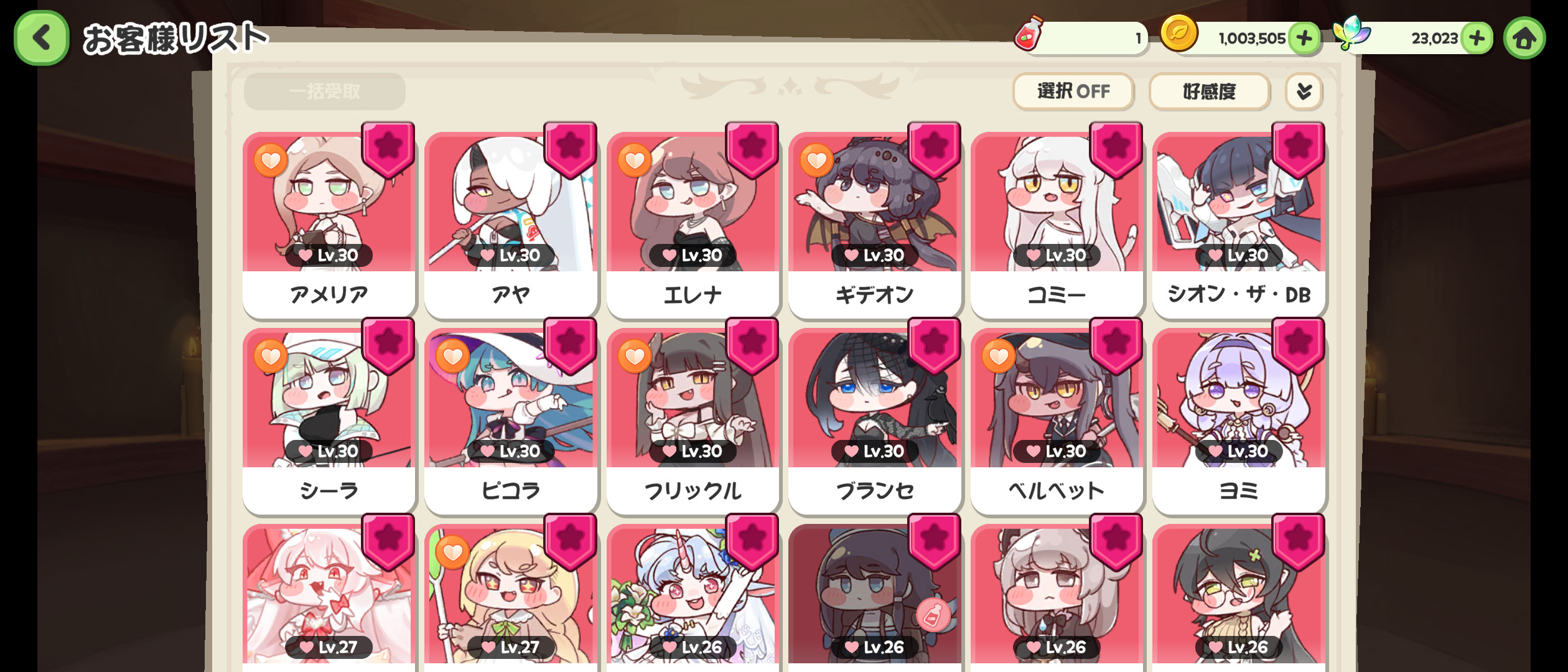The image size is (1568, 672).
Task: Open エレナ customer card
Action: coord(693,225)
